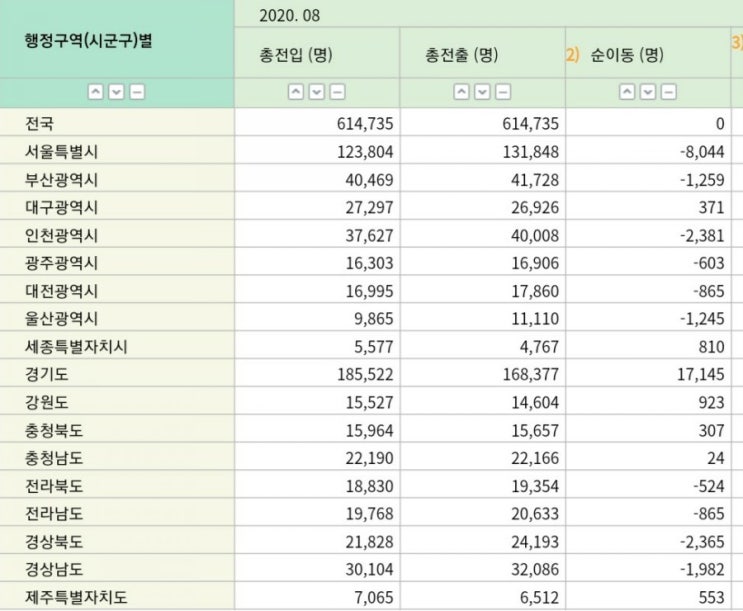Open footnote 2) beside 순이동 header

coord(572,55)
